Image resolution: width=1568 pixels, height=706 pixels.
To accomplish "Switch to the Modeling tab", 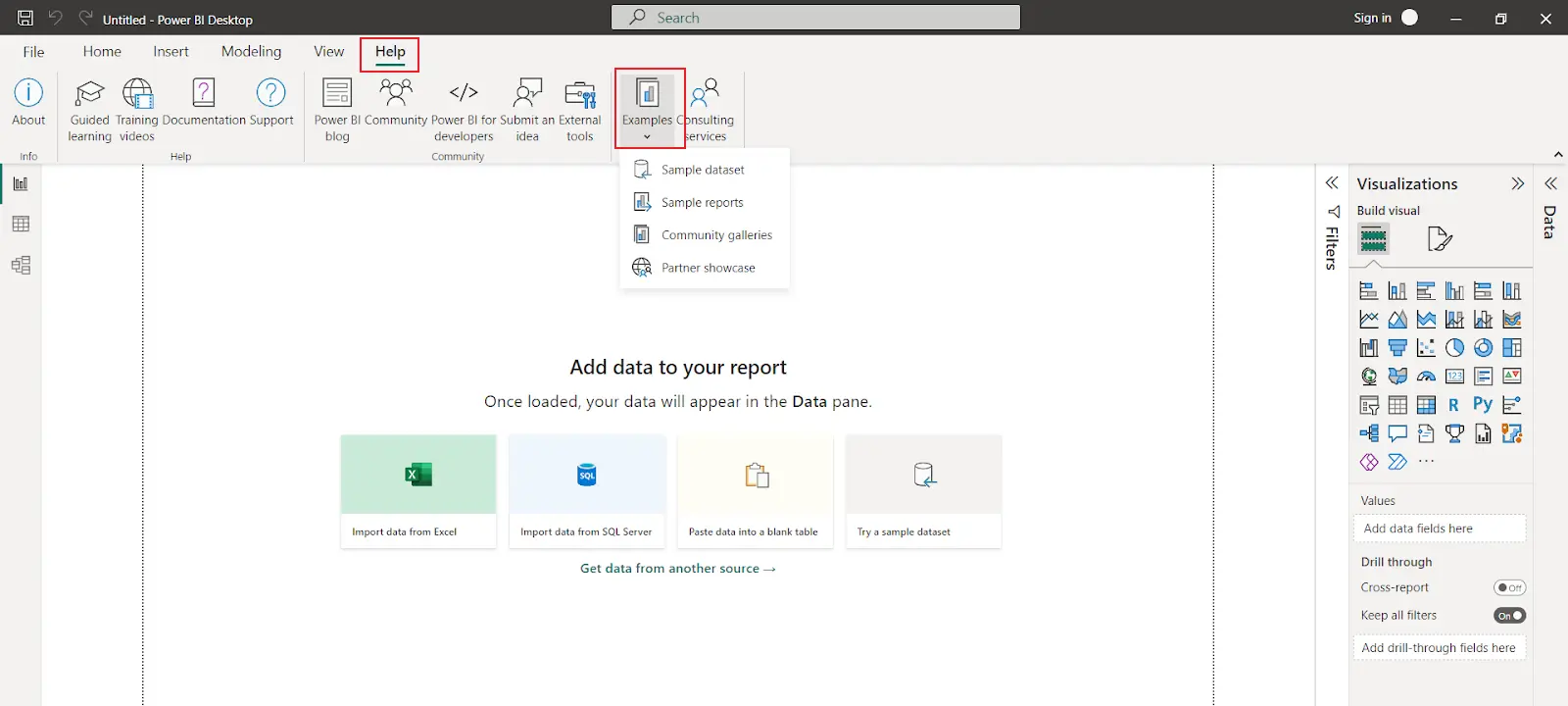I will (x=251, y=52).
